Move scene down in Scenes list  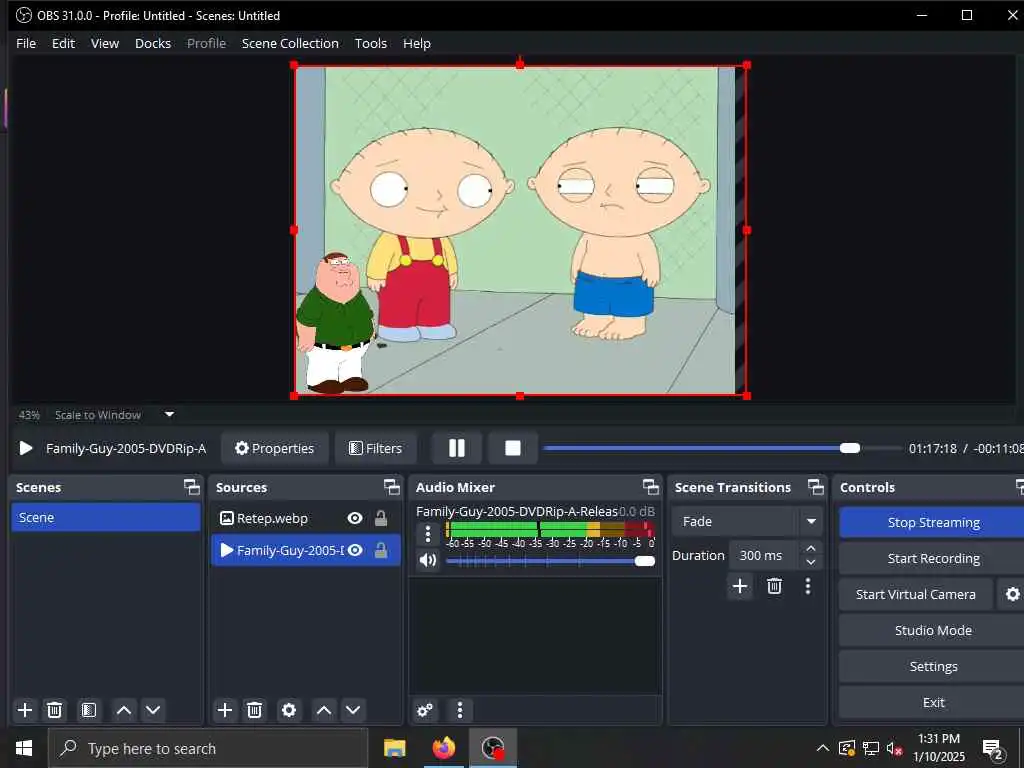click(153, 710)
